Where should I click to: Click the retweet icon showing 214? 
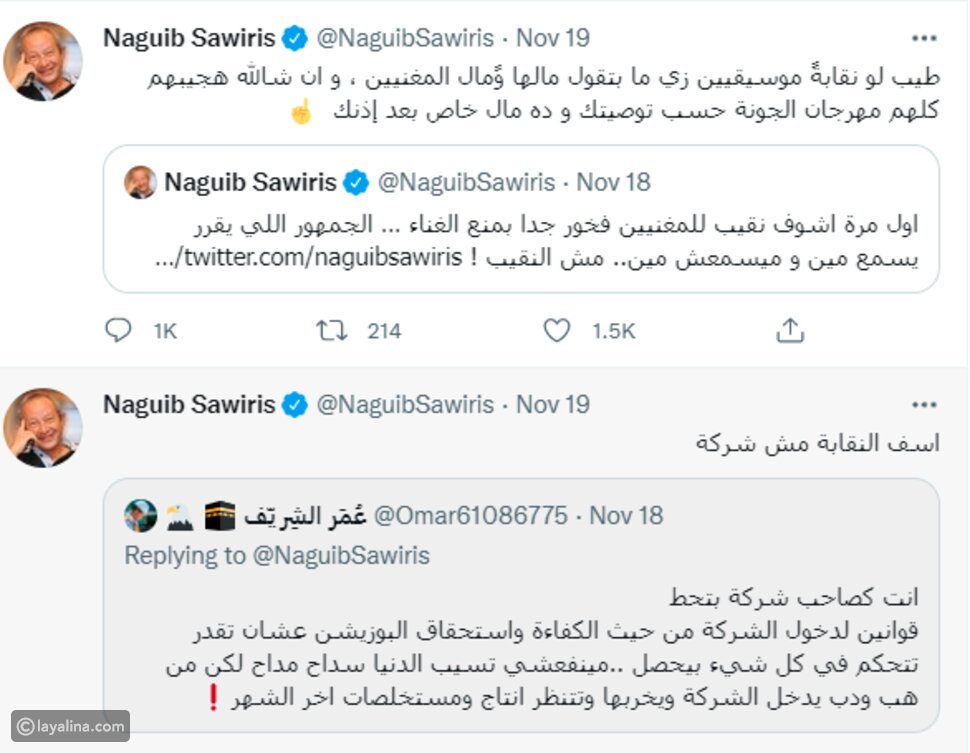(x=331, y=330)
